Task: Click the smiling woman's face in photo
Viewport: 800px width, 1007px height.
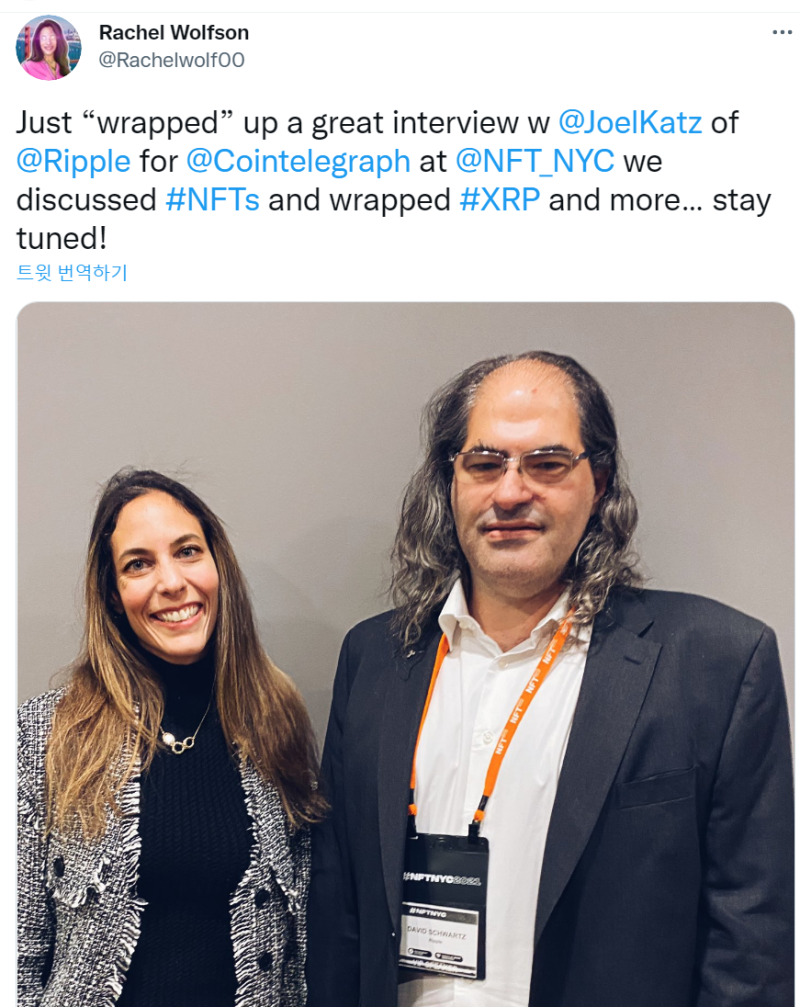Action: [166, 576]
